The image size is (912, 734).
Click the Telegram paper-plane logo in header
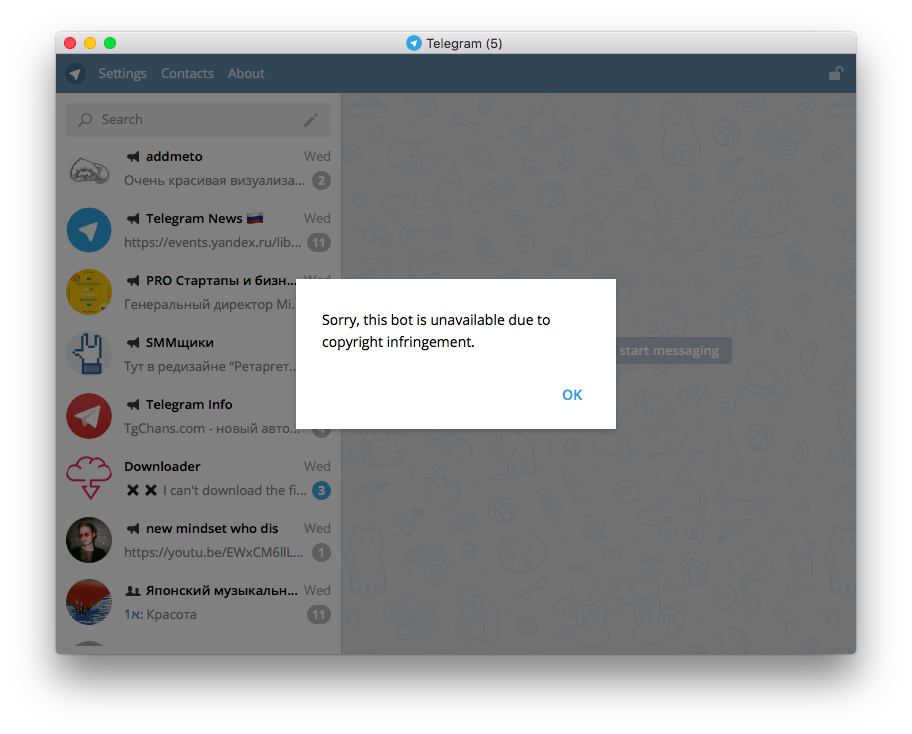click(x=76, y=74)
